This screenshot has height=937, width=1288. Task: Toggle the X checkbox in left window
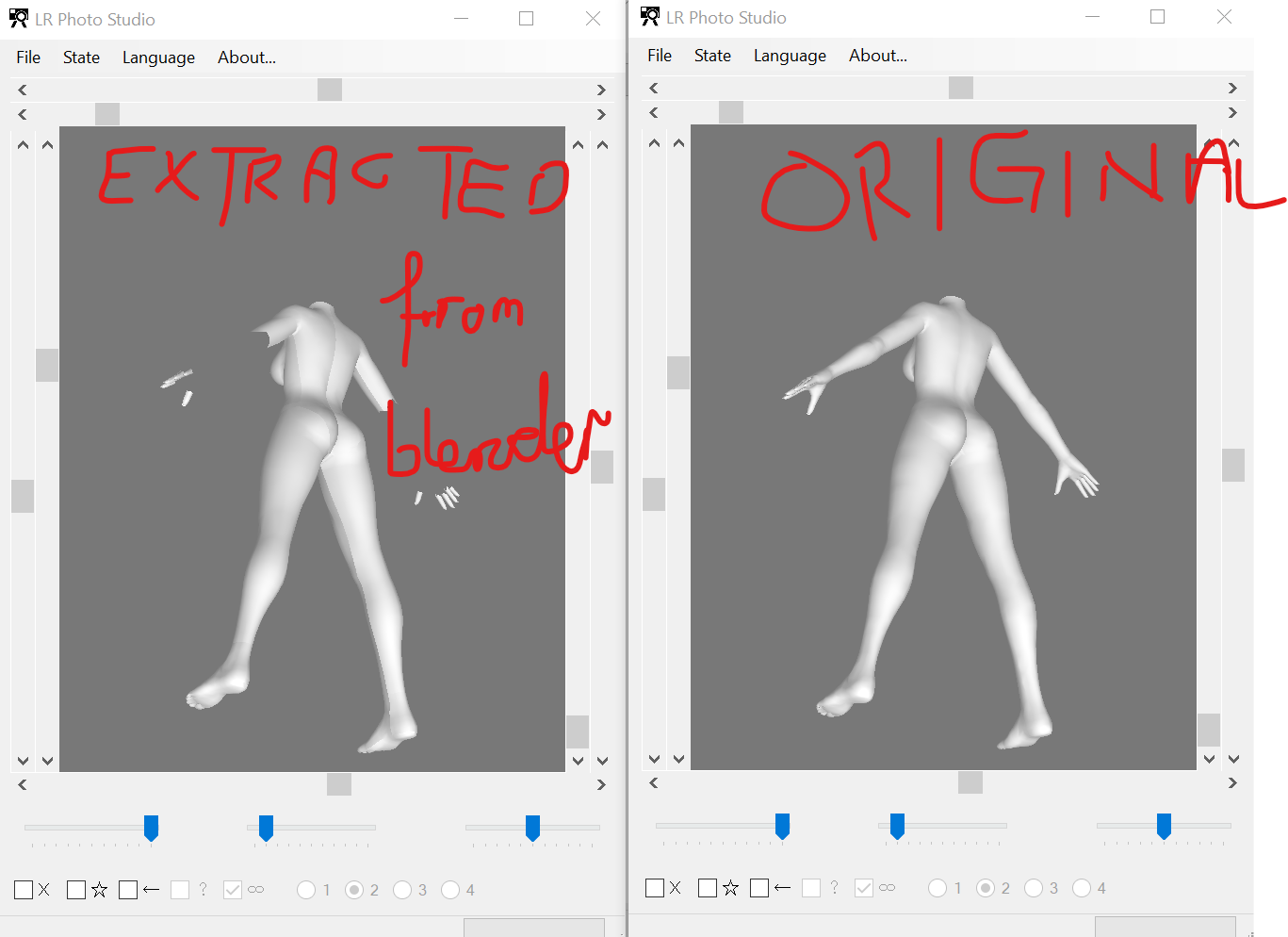point(24,890)
